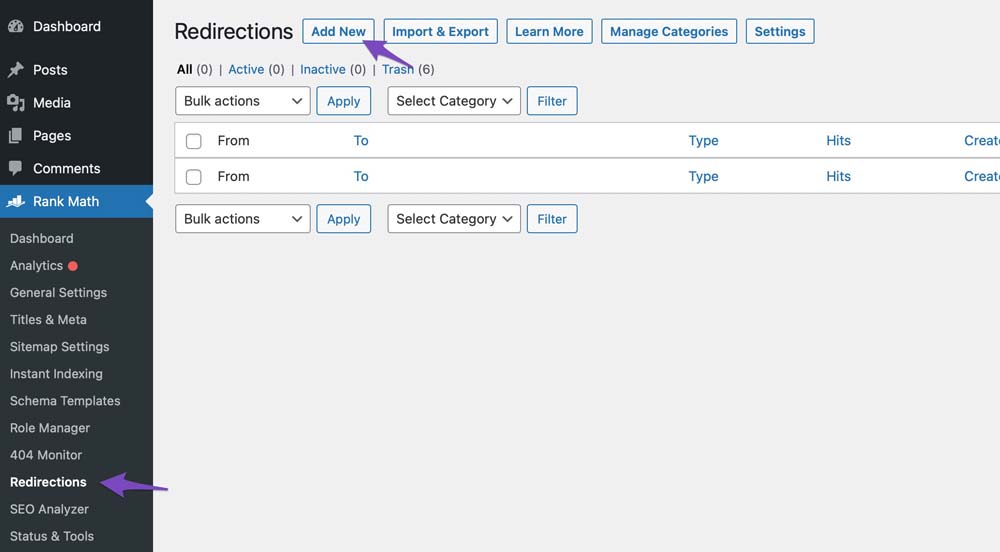Open redirections Settings button
The height and width of the screenshot is (552, 1000).
coord(780,31)
